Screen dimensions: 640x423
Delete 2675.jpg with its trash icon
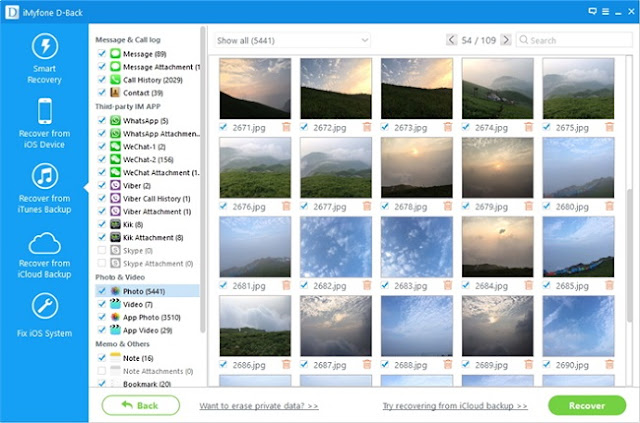(x=609, y=127)
